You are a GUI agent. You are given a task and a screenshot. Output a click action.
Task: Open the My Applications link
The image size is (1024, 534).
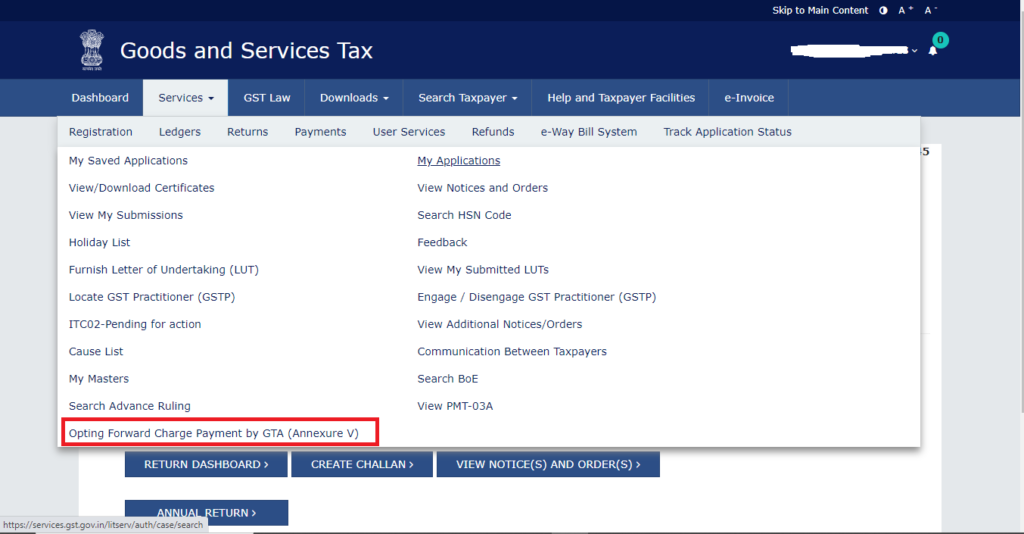pos(458,161)
